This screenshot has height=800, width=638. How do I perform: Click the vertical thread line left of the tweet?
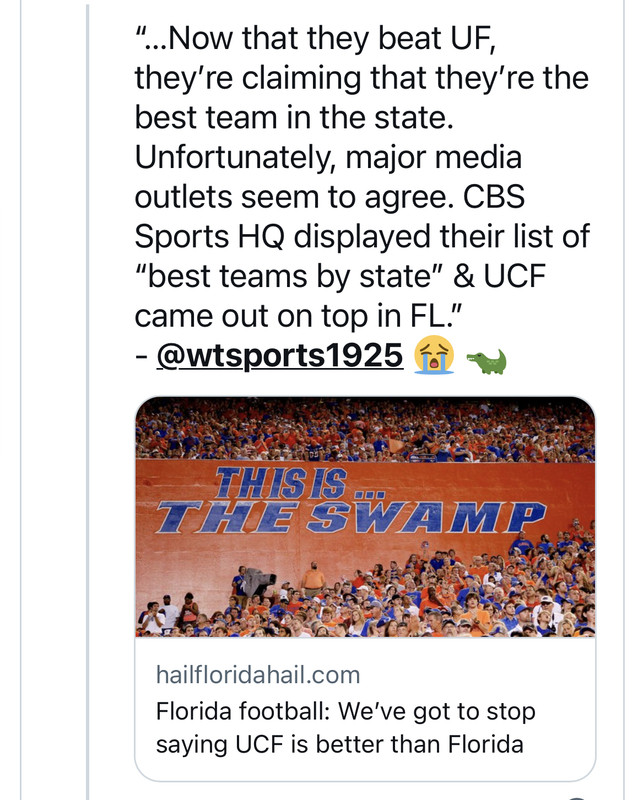coord(87,402)
